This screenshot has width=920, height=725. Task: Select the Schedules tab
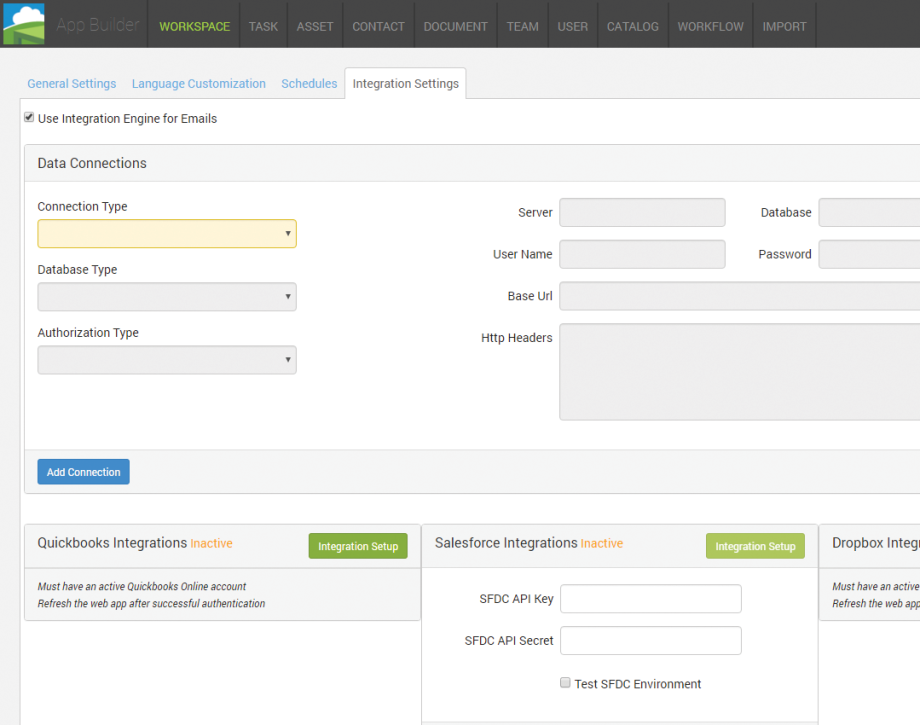coord(308,84)
